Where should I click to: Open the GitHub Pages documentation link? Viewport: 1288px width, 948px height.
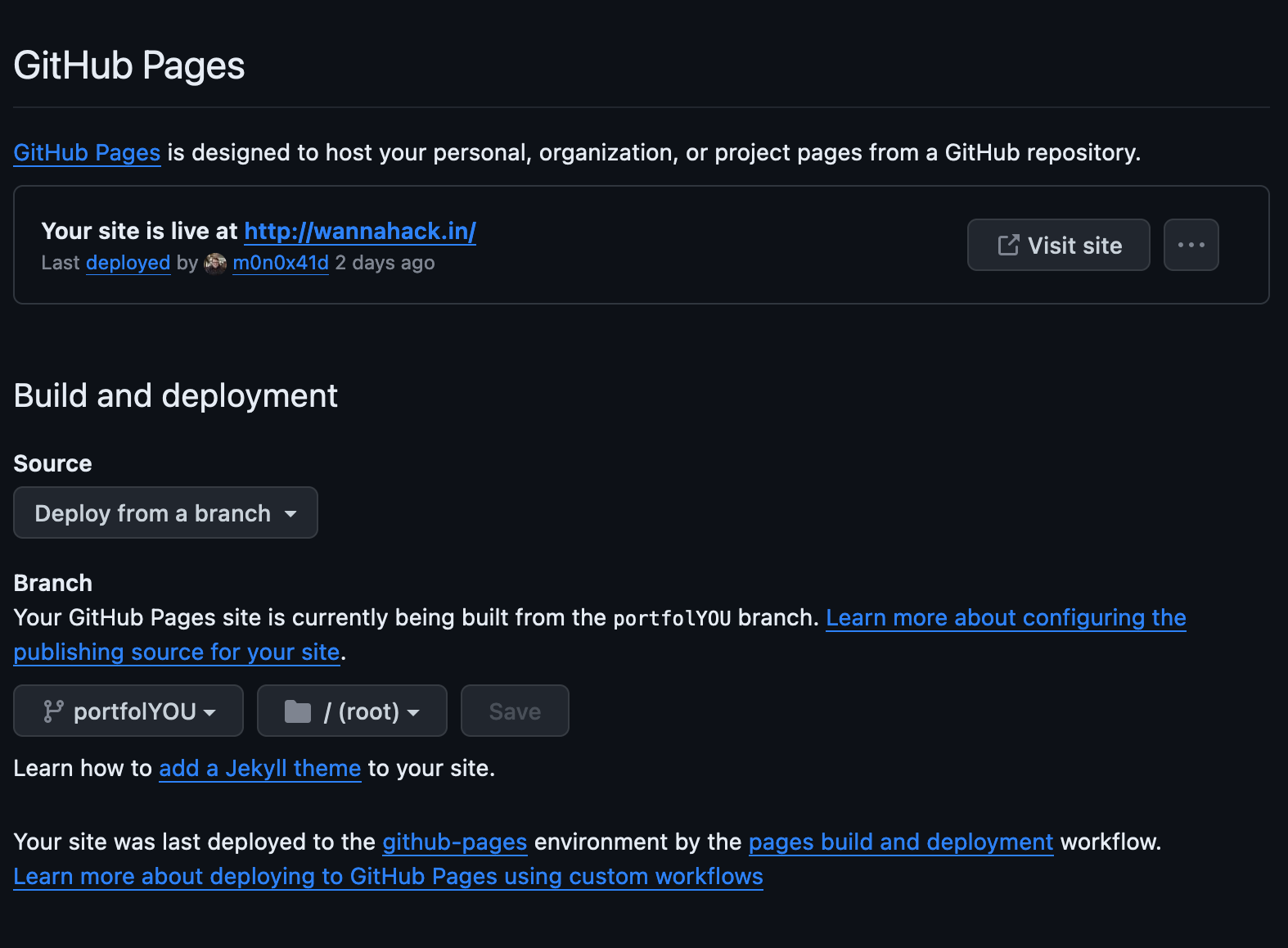(x=87, y=152)
